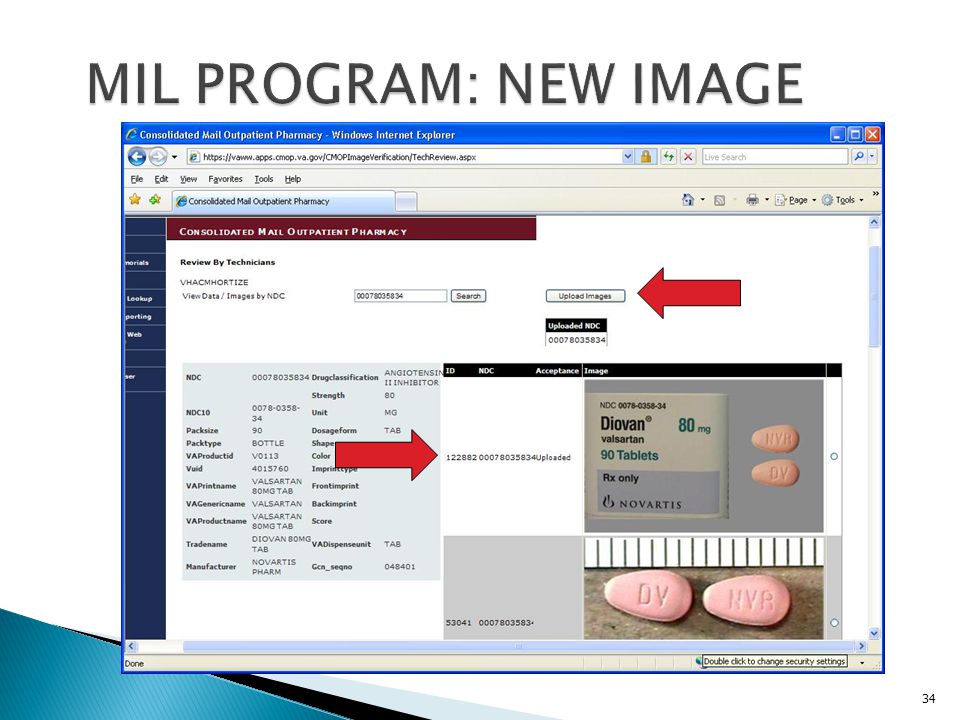Image resolution: width=960 pixels, height=720 pixels.
Task: Click the Image column header
Action: click(x=596, y=371)
